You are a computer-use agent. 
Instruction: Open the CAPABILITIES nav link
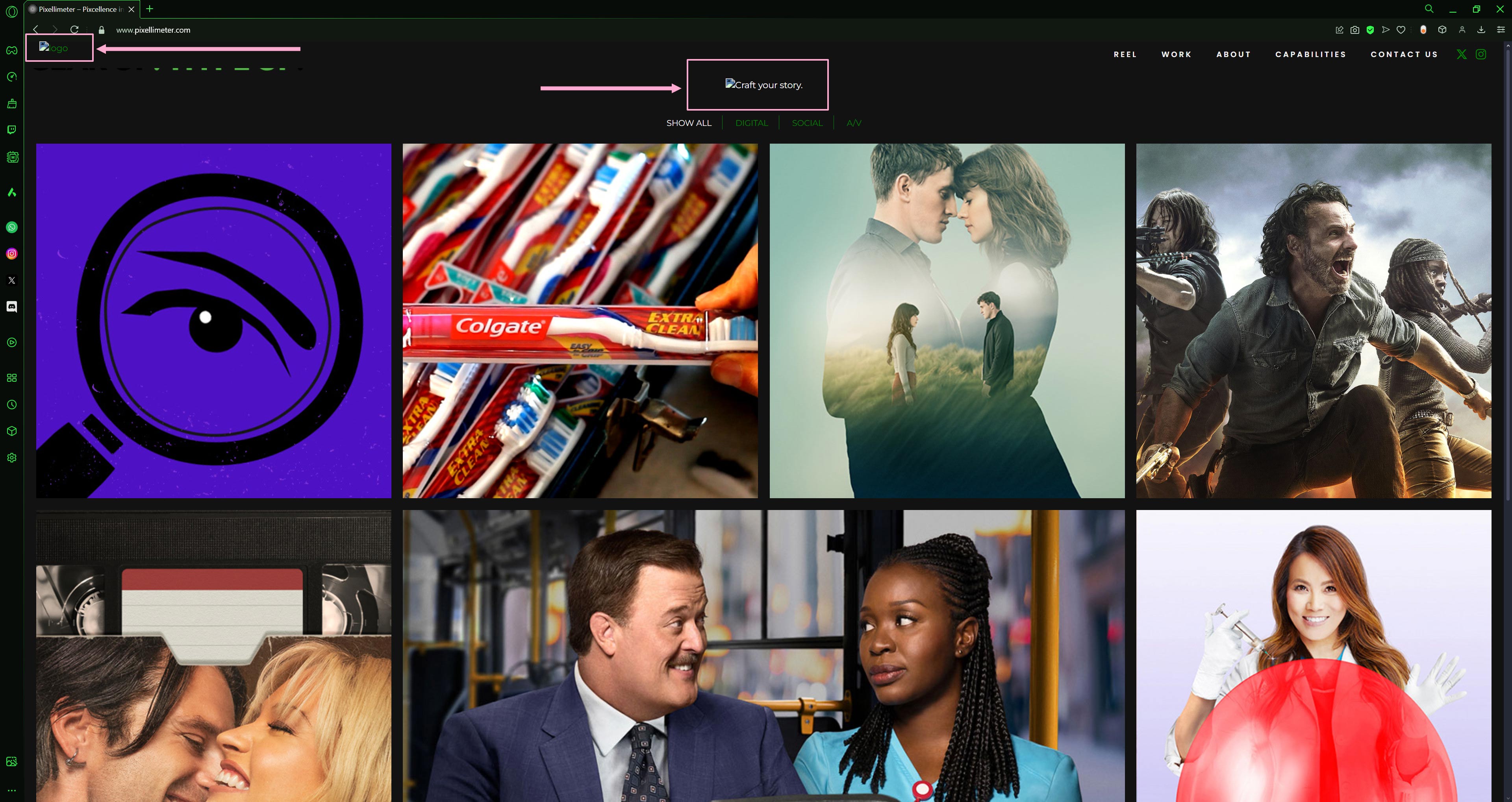[x=1311, y=55]
